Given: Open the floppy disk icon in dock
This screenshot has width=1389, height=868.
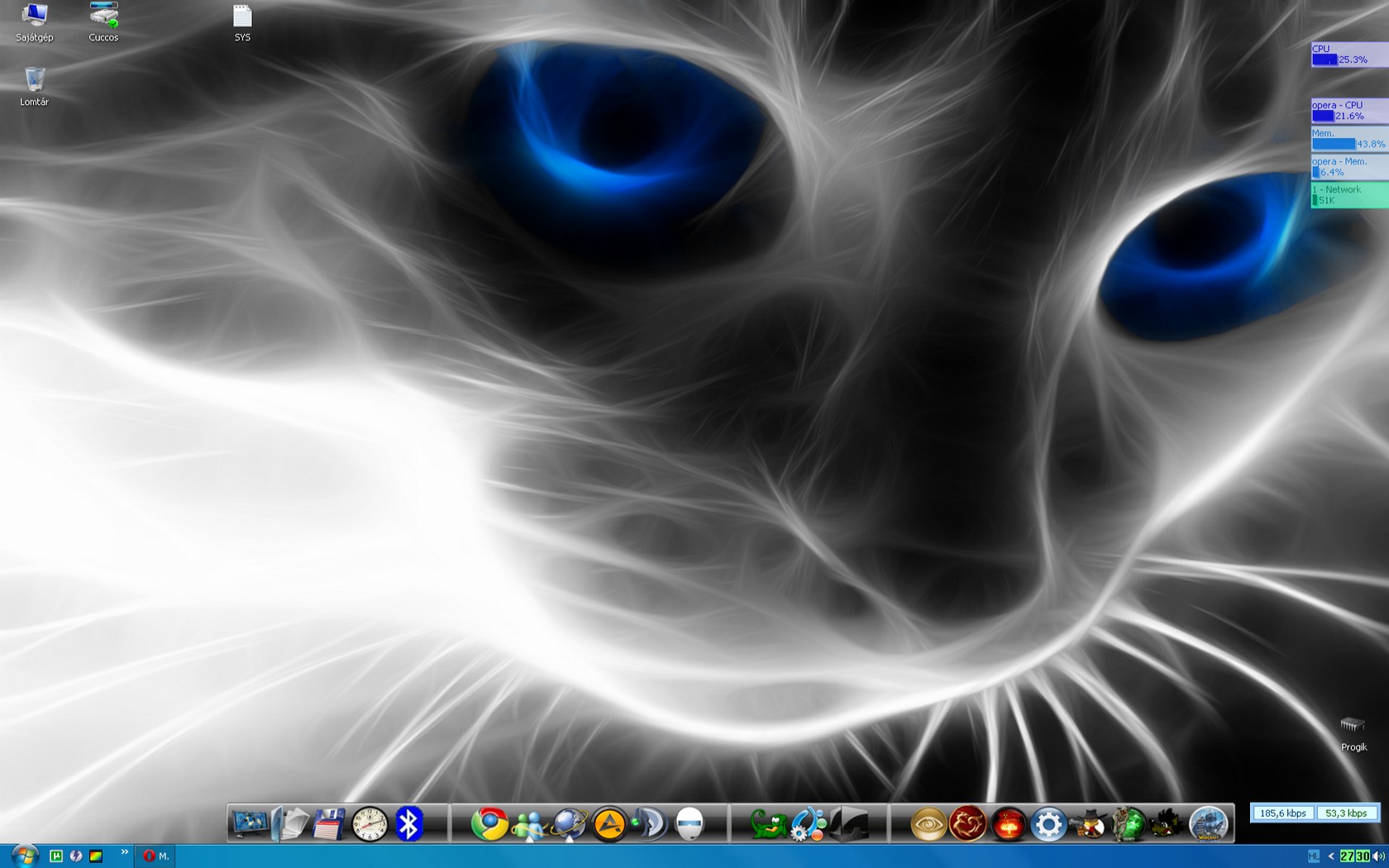Looking at the screenshot, I should pos(329,823).
